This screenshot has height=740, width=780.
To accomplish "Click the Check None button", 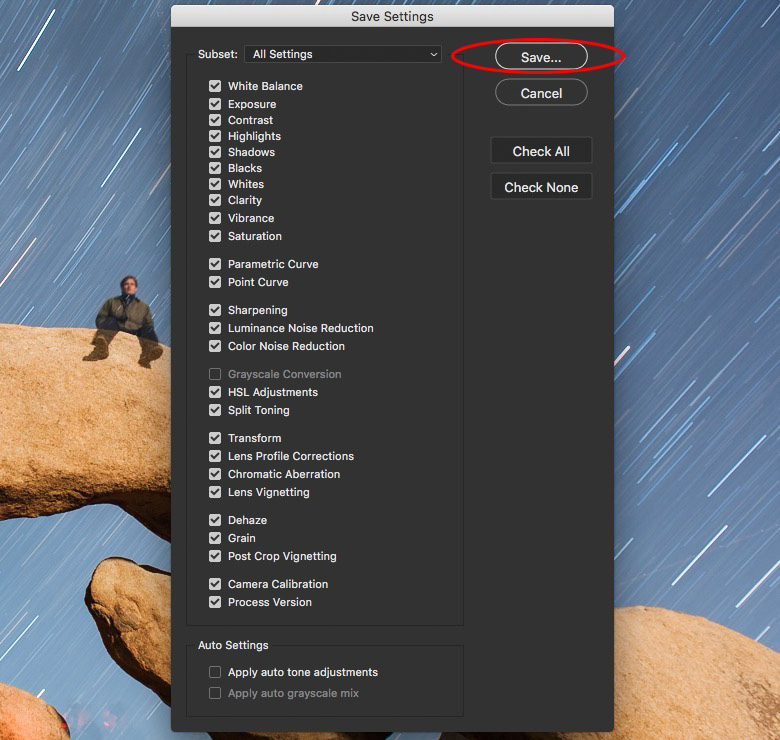I will point(541,187).
